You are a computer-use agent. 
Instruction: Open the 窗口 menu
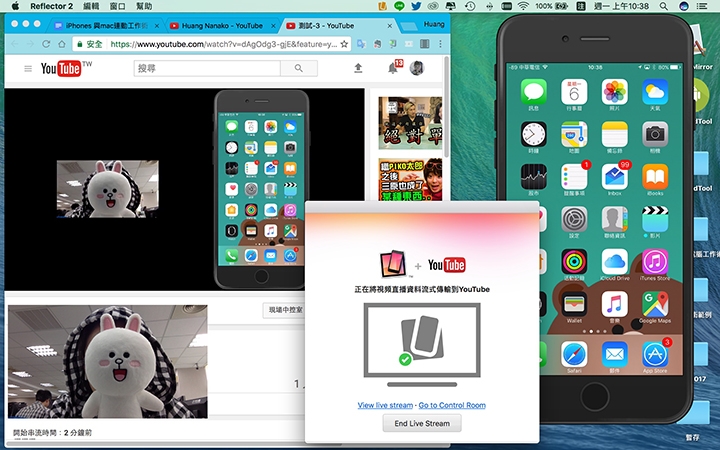click(x=118, y=6)
